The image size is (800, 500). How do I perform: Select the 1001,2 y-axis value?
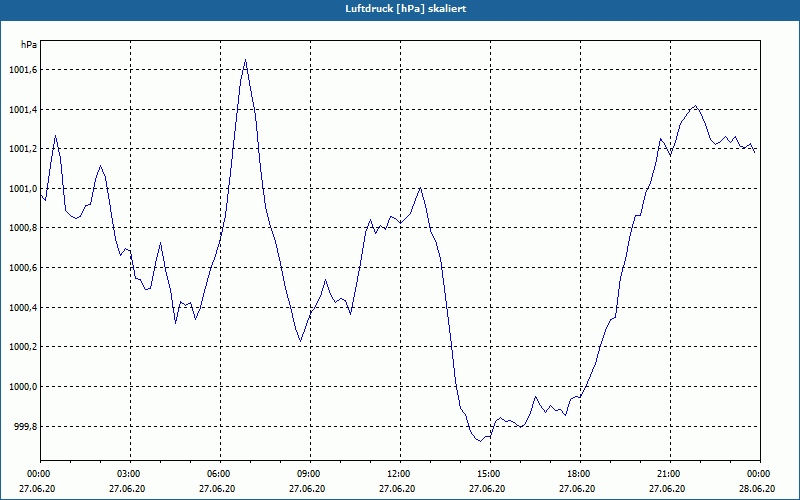pyautogui.click(x=22, y=149)
